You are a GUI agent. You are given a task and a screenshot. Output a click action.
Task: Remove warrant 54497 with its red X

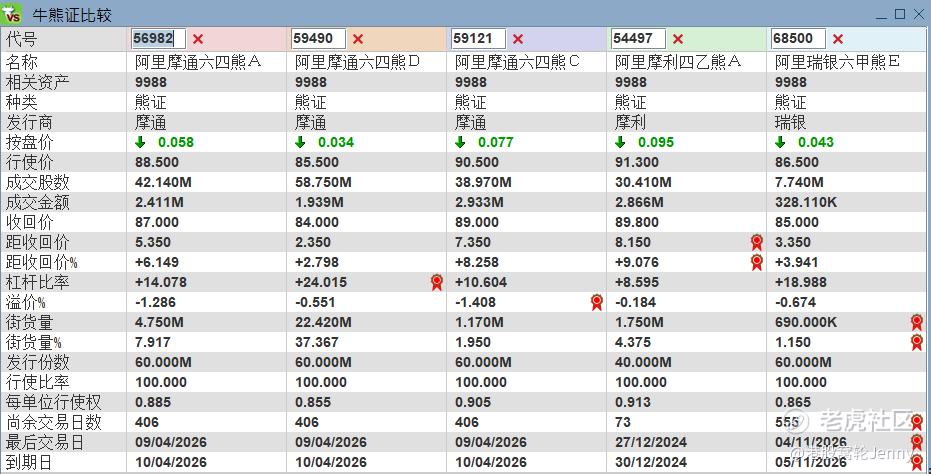click(x=677, y=39)
